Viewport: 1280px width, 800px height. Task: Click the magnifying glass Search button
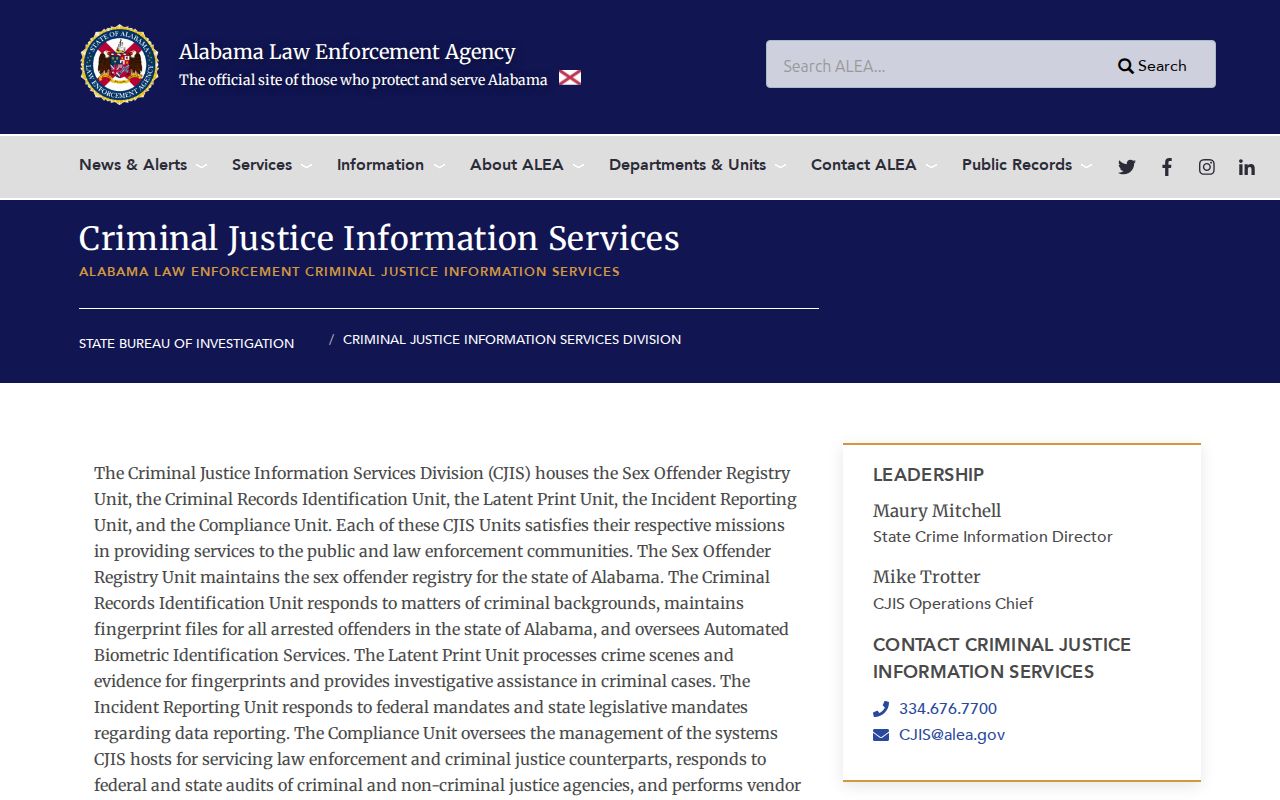(1152, 65)
